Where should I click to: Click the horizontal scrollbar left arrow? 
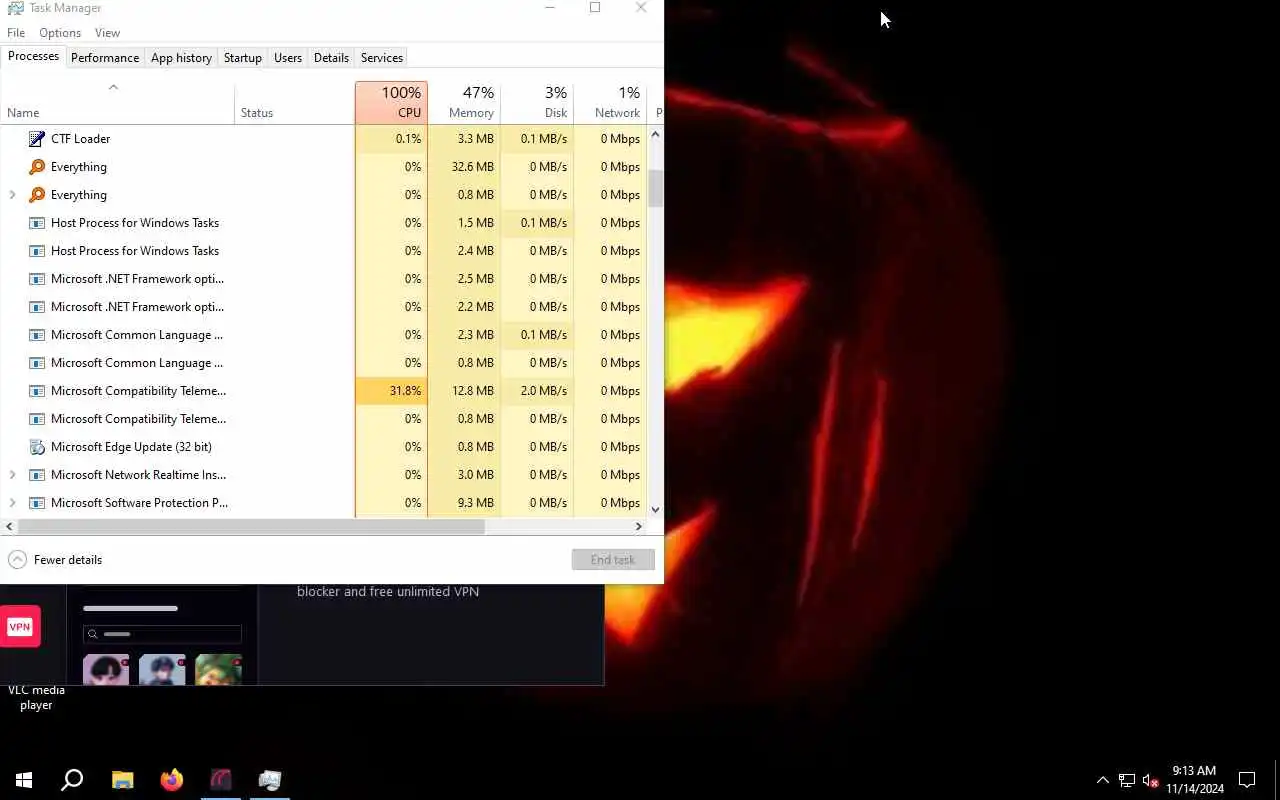click(x=9, y=526)
